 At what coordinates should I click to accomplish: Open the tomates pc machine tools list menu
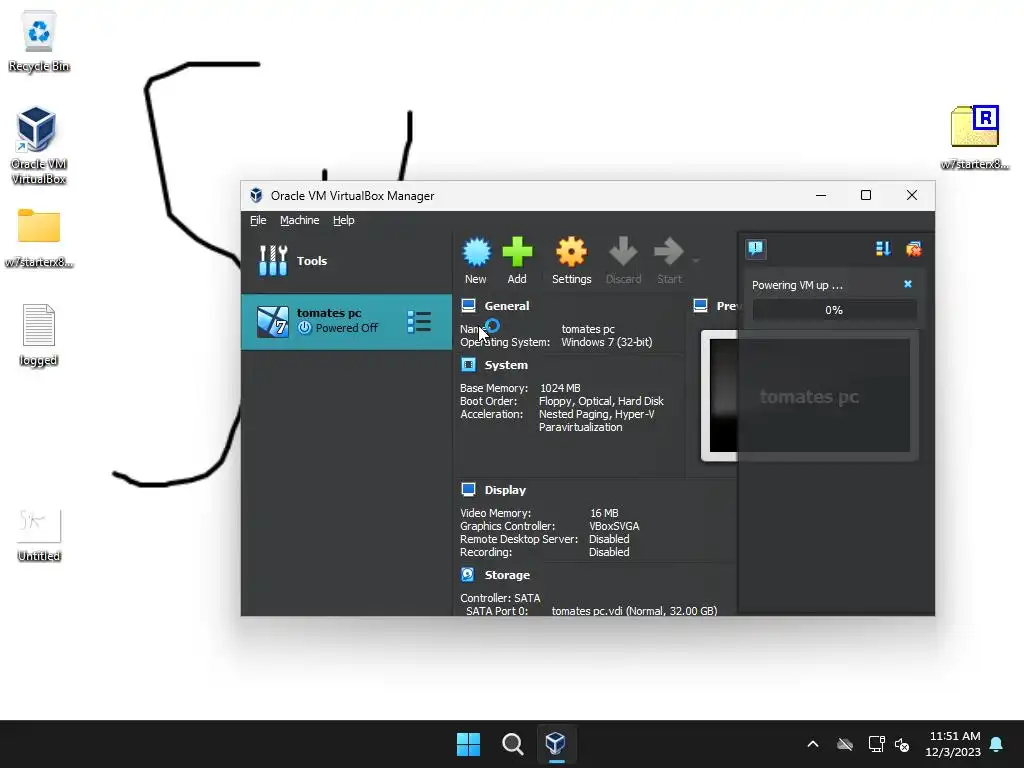pyautogui.click(x=419, y=322)
